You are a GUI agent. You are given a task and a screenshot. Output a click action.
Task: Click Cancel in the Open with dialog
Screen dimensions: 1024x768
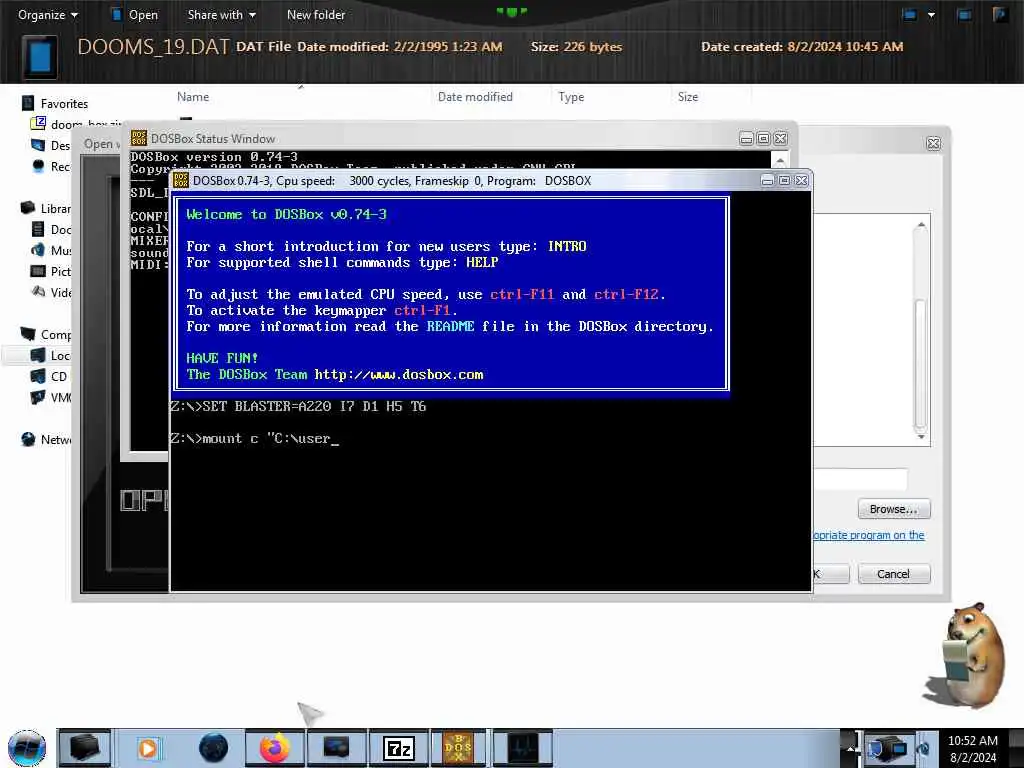[x=893, y=574]
